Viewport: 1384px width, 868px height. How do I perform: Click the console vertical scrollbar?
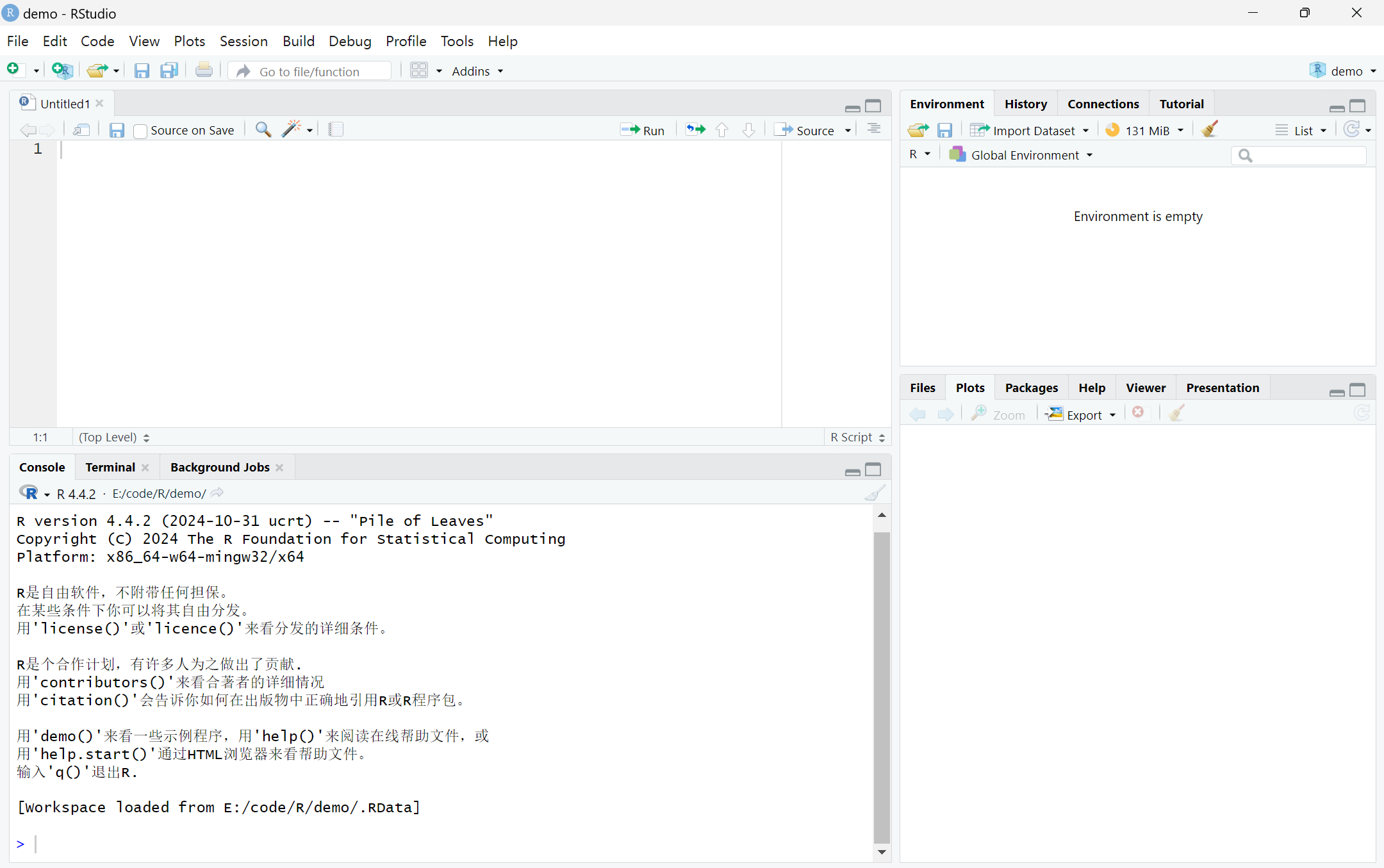(882, 687)
